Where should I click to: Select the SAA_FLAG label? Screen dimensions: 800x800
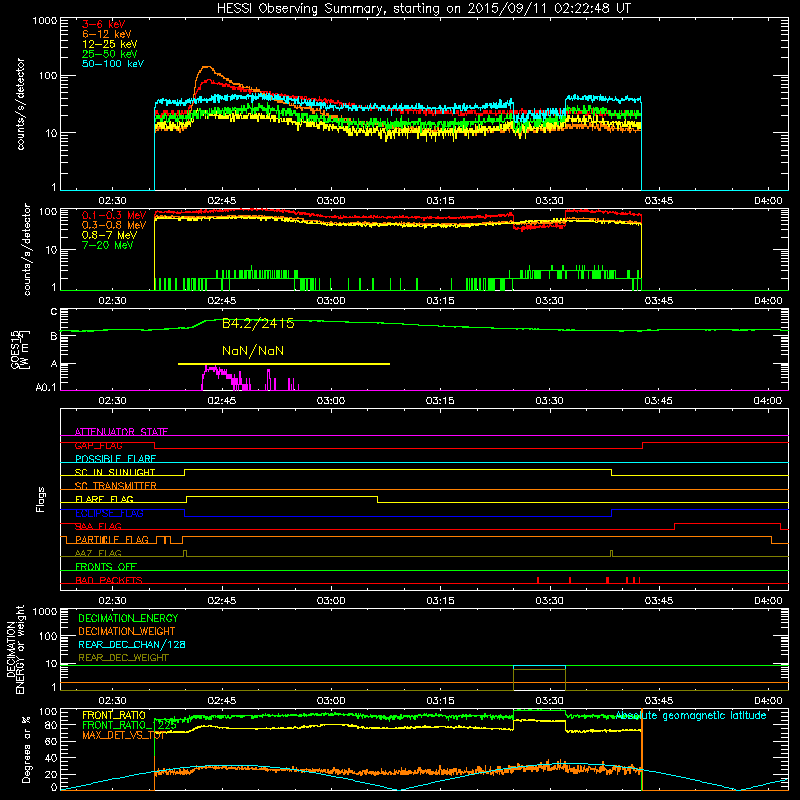[98, 526]
